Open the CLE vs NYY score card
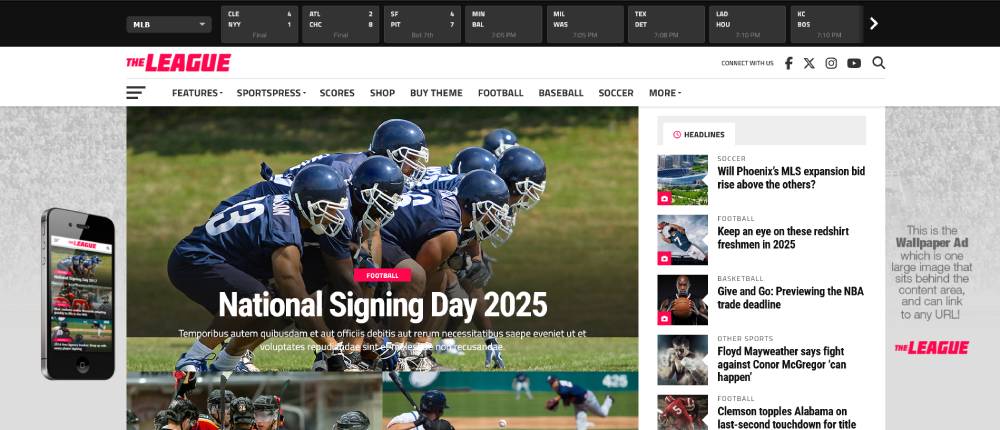 260,24
